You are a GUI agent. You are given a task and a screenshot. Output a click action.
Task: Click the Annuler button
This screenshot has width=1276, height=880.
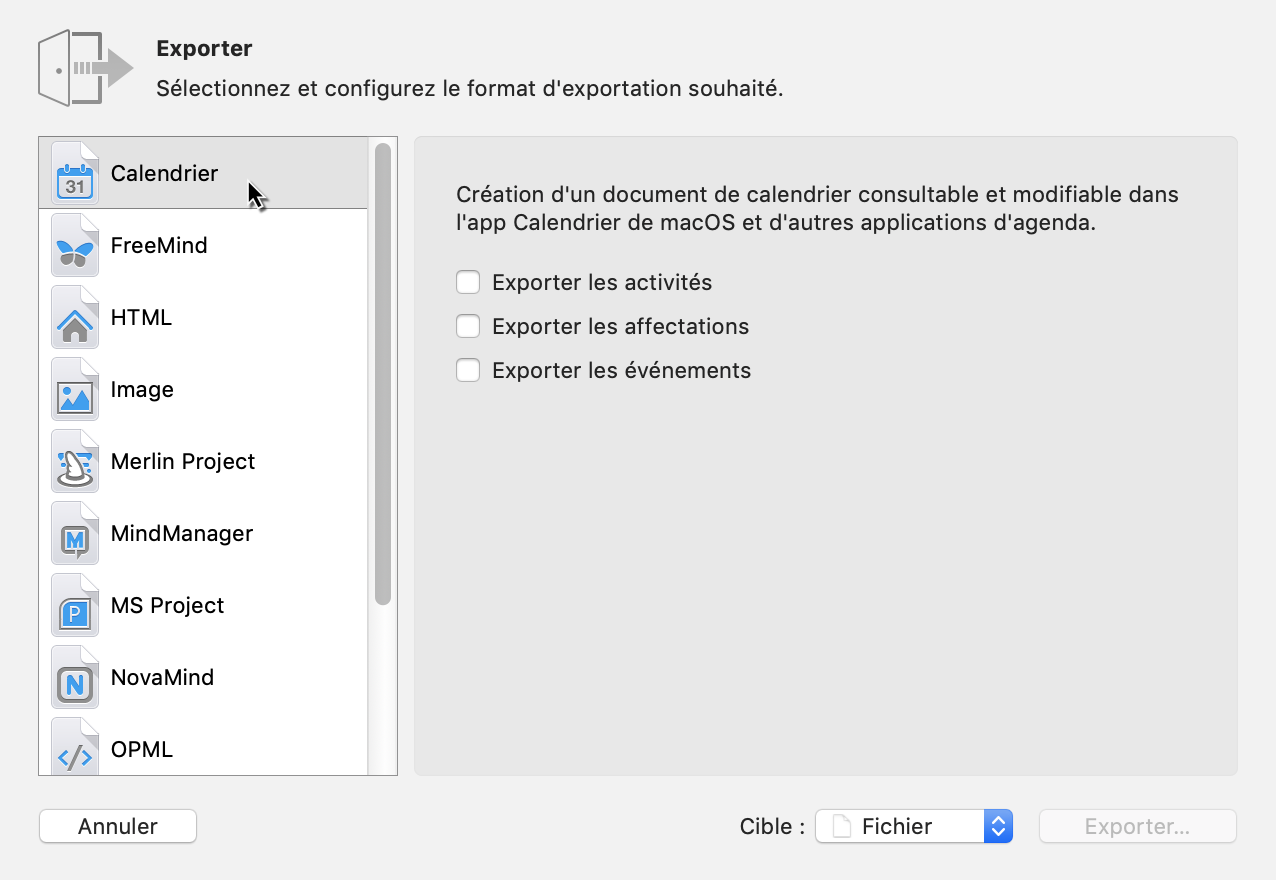coord(117,826)
